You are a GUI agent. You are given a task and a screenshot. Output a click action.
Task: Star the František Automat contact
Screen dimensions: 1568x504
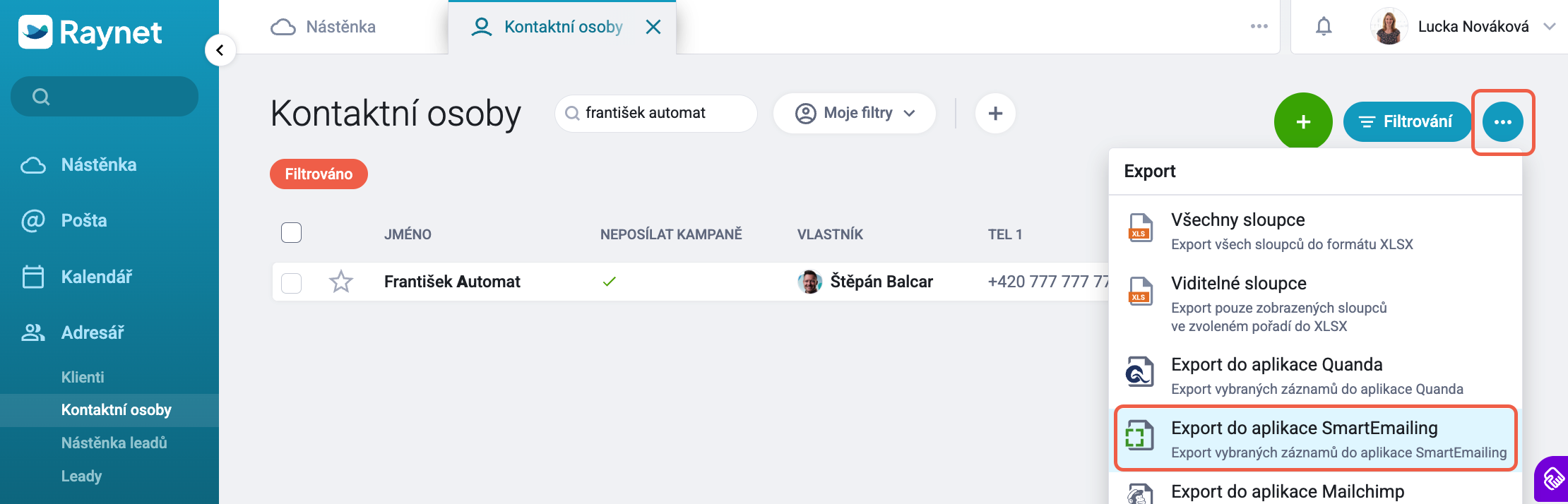pos(341,282)
